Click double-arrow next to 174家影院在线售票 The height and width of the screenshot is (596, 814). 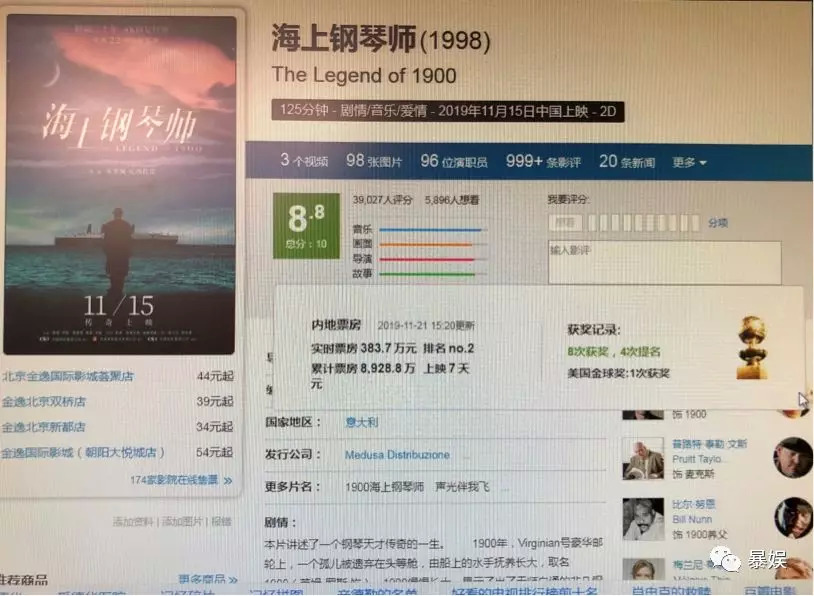(228, 481)
